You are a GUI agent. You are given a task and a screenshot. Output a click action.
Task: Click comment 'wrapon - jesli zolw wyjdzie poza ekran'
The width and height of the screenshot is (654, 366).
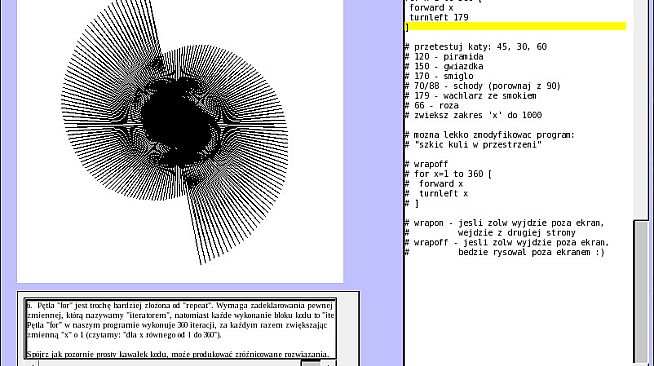504,223
